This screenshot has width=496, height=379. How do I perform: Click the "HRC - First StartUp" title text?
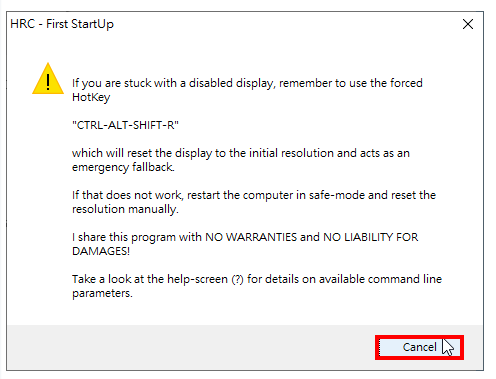pos(62,24)
